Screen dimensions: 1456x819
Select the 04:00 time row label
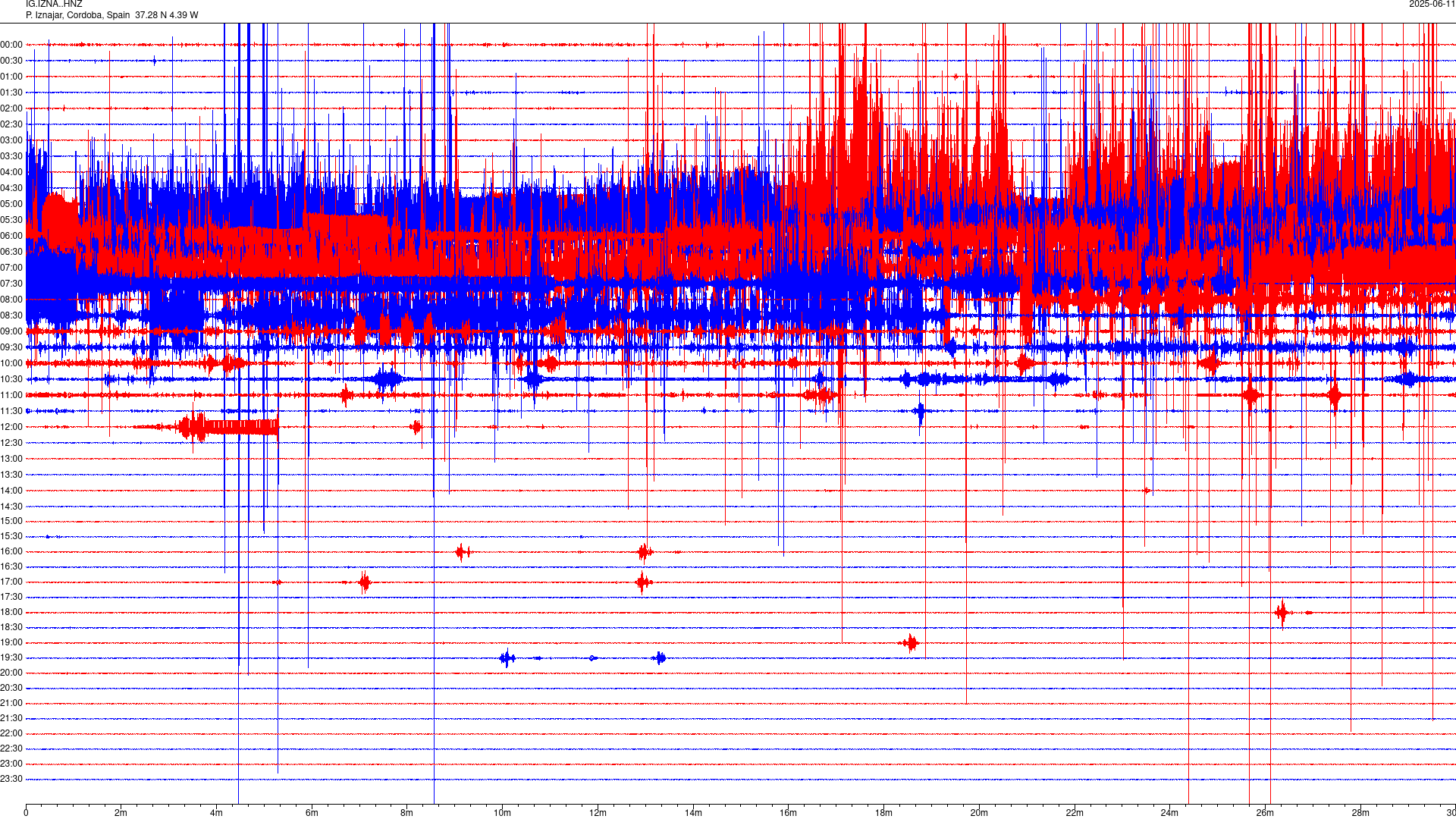pyautogui.click(x=11, y=172)
